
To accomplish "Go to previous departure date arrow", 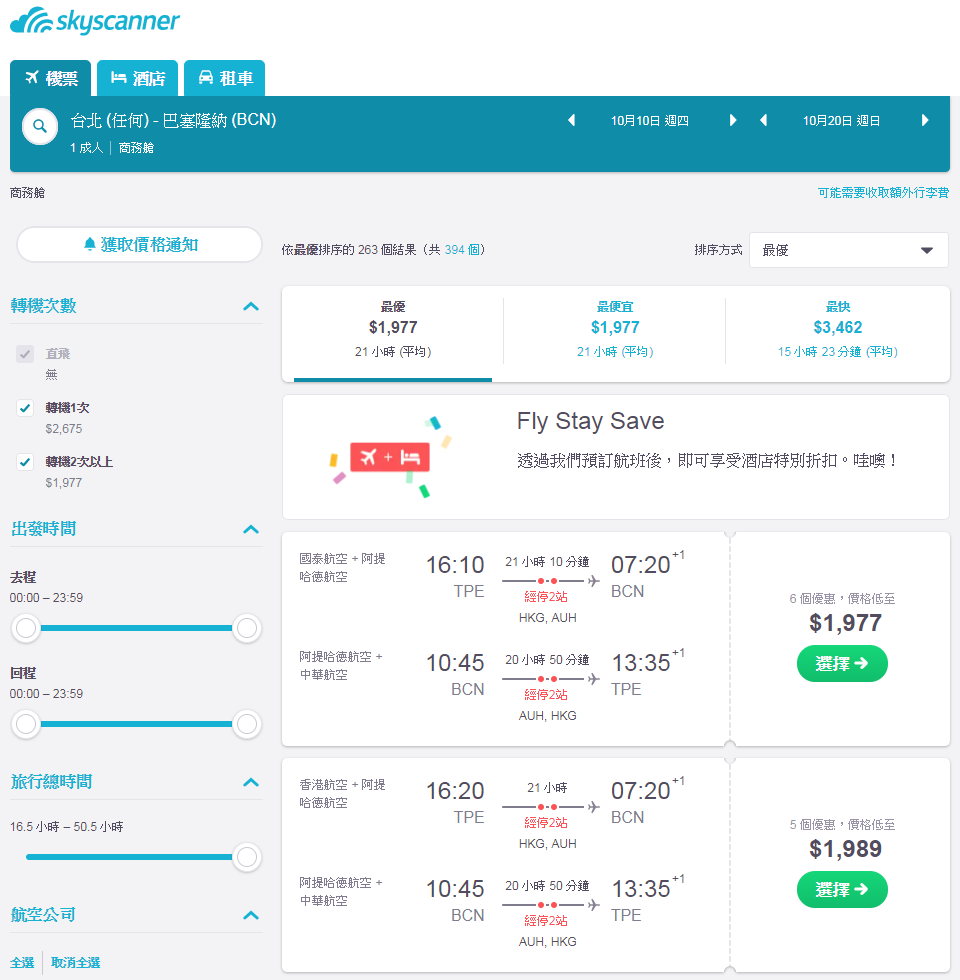I will pos(571,121).
